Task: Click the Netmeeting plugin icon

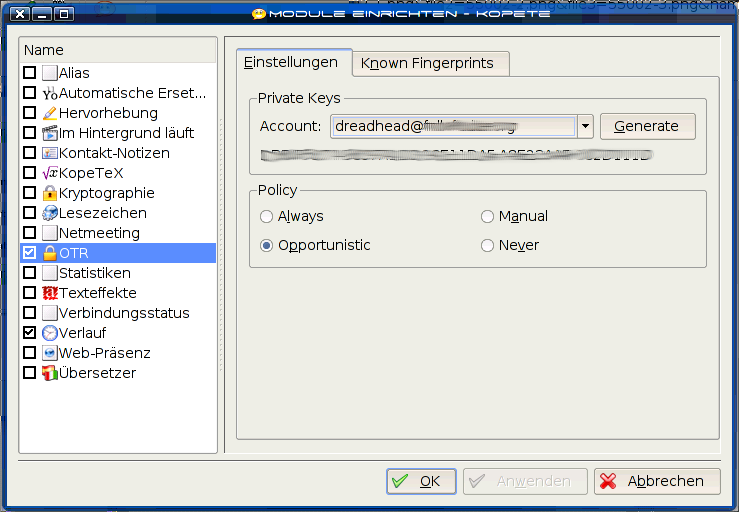Action: pos(49,233)
